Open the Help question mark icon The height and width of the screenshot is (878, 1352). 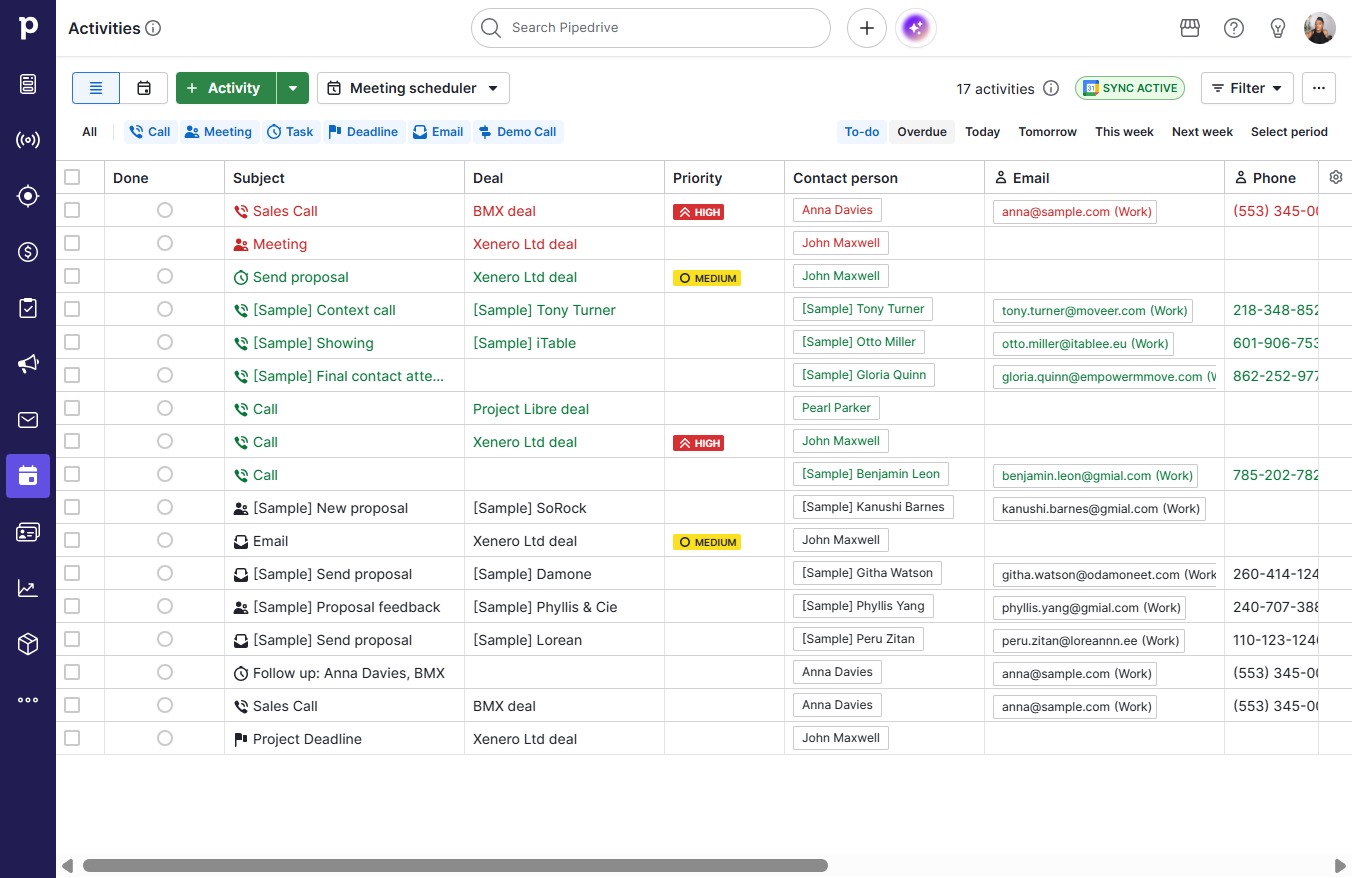point(1234,28)
